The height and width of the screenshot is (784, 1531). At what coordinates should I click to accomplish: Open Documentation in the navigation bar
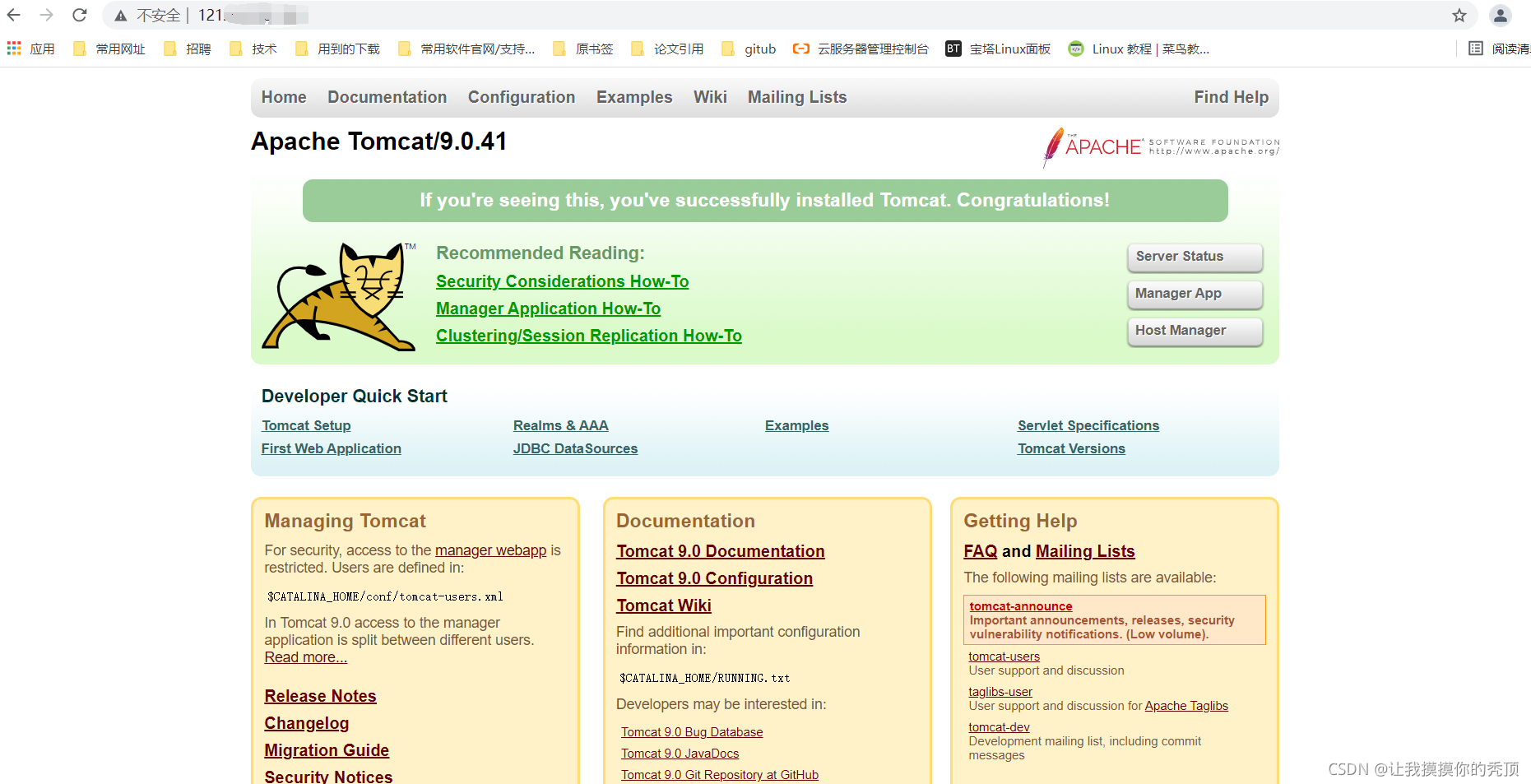(387, 97)
